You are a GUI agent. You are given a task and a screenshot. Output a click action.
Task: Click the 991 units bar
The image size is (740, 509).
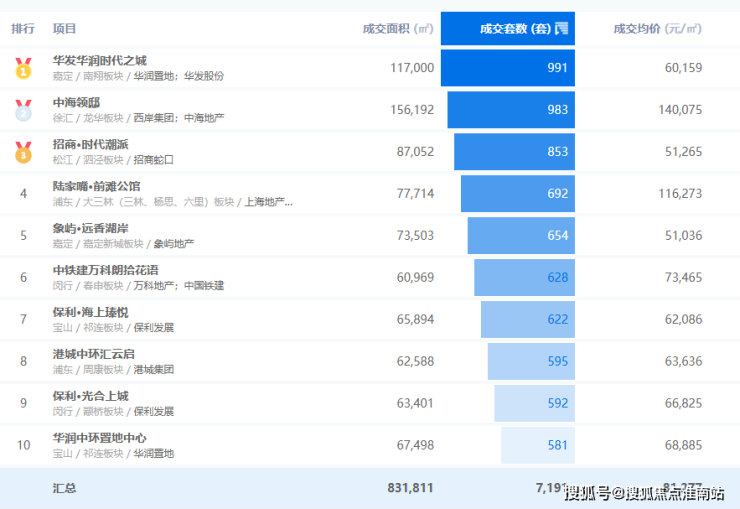click(508, 68)
